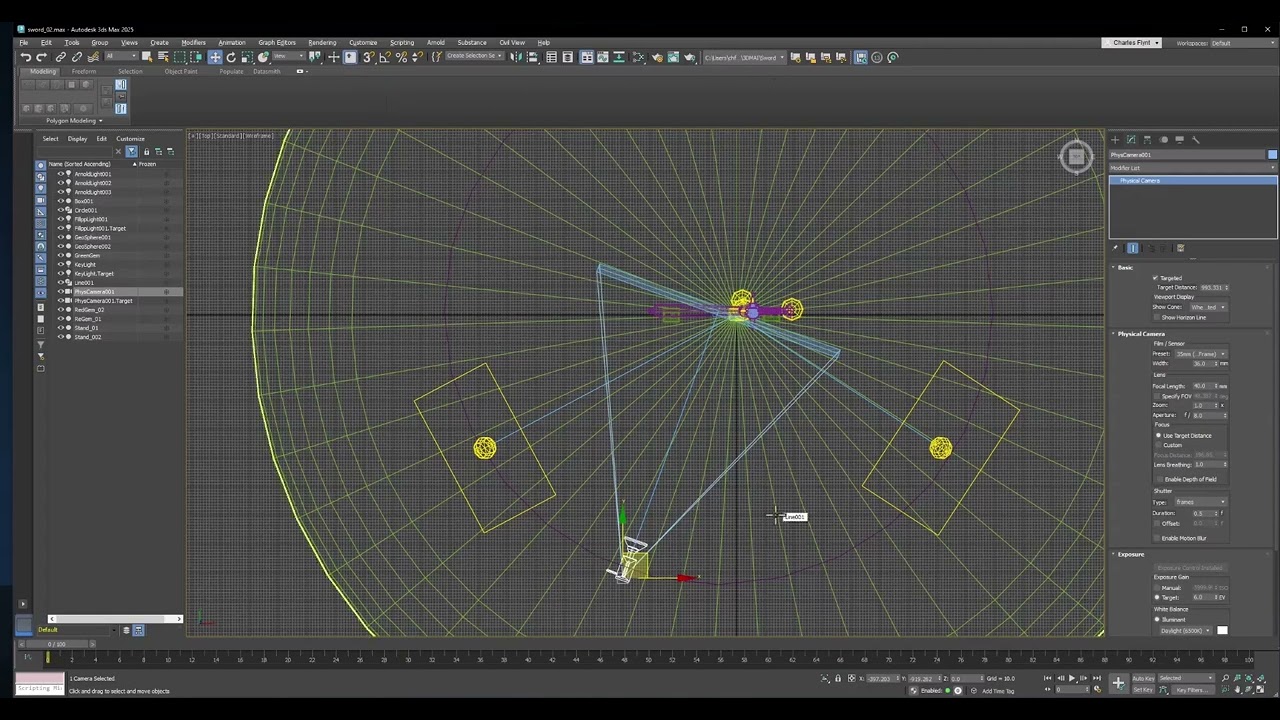Toggle the 3D Snaps icon

369,57
